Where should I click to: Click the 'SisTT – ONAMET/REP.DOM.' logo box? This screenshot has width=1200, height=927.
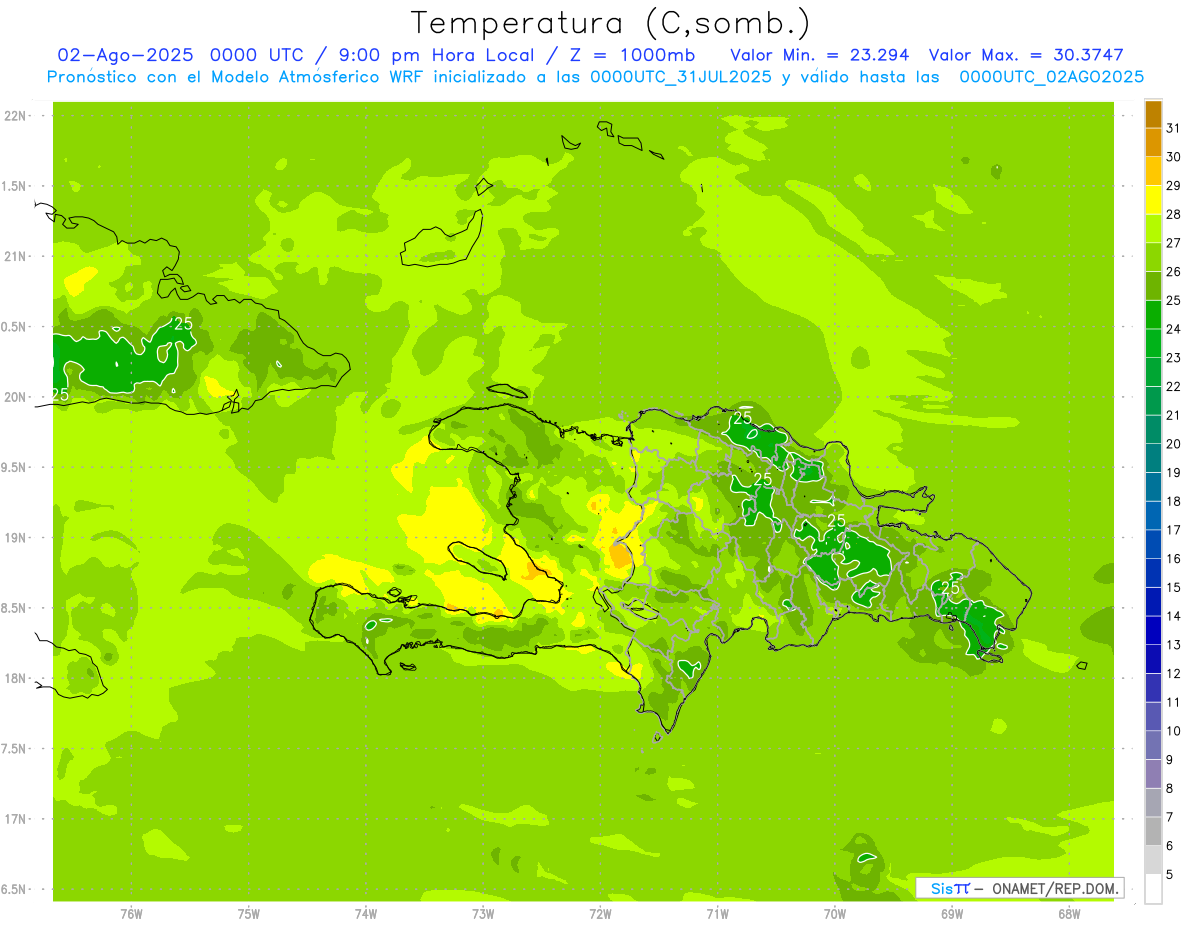pyautogui.click(x=1019, y=888)
